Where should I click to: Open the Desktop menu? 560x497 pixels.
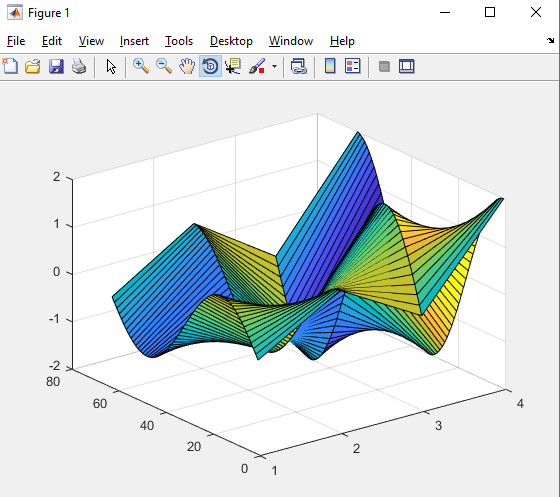pos(231,41)
